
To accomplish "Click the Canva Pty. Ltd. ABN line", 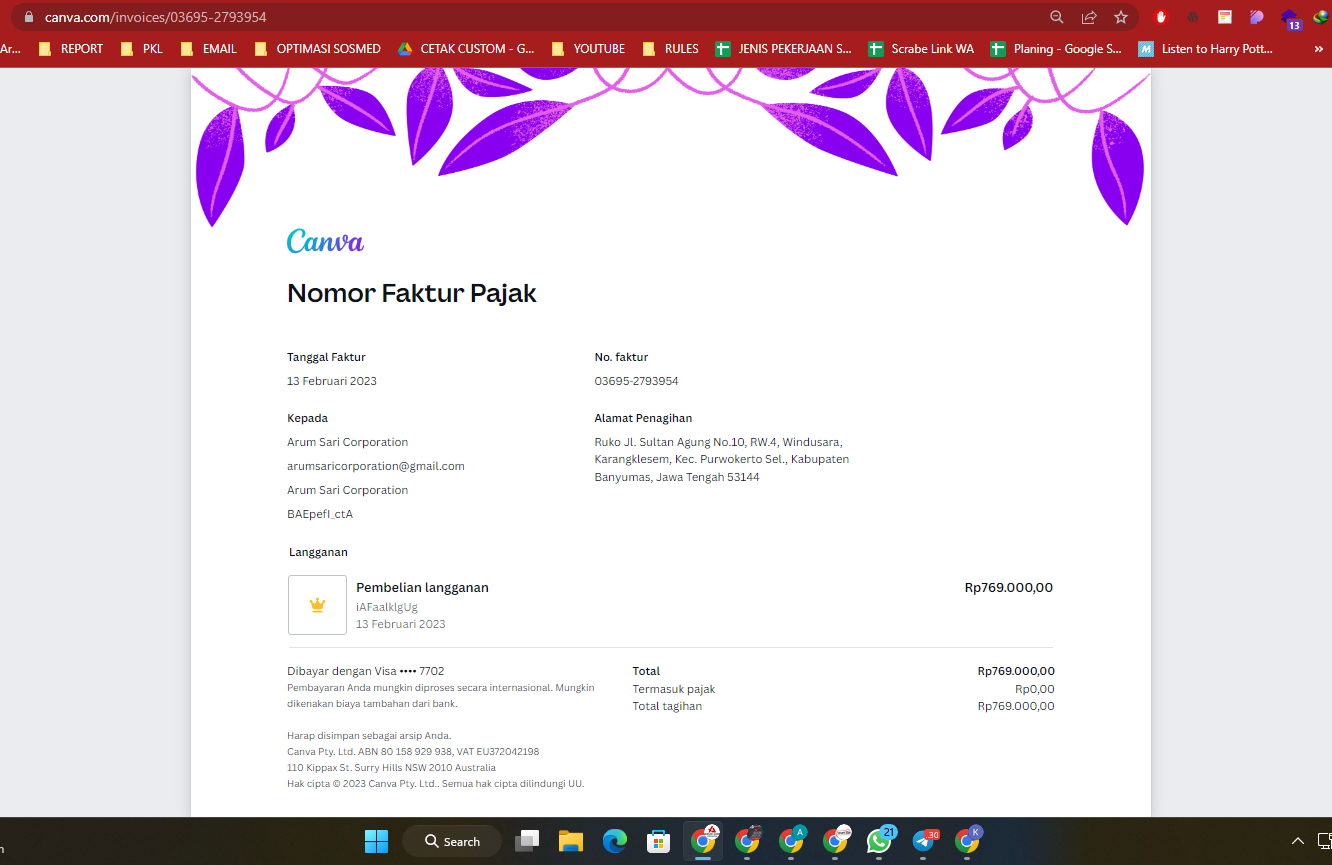I will (x=413, y=752).
